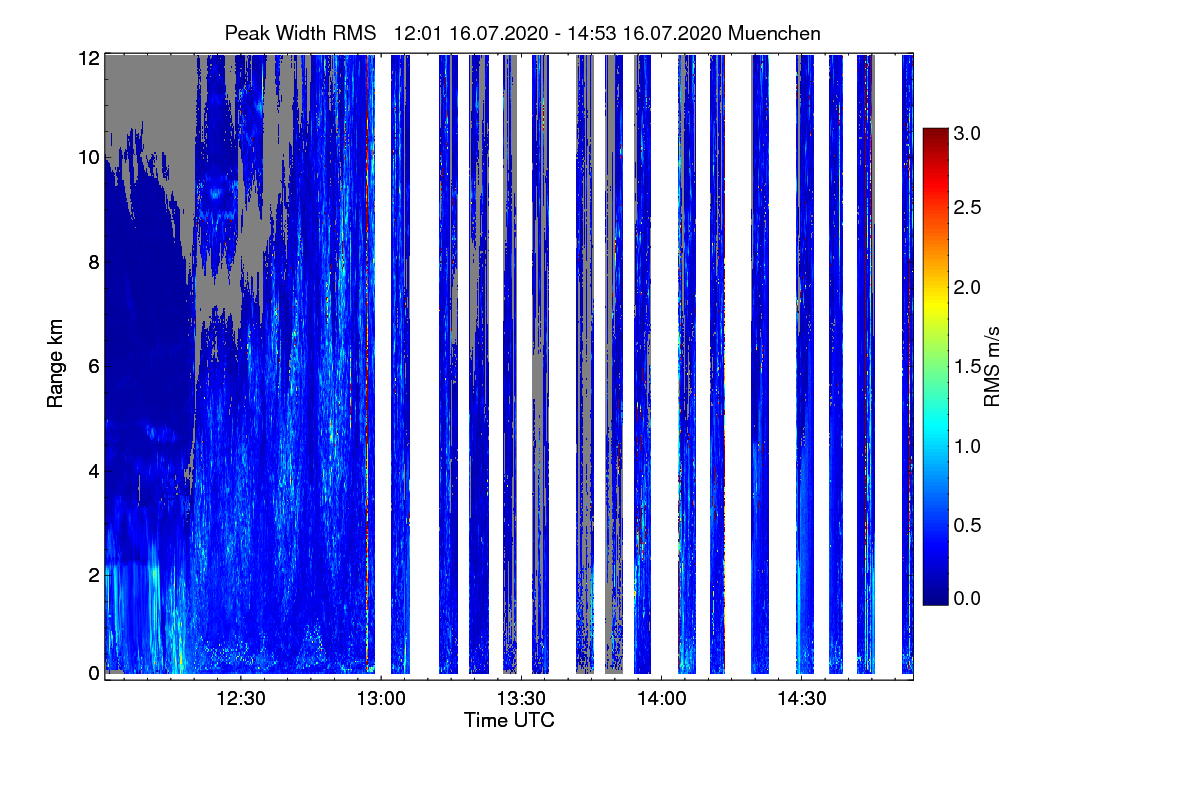Screen dimensions: 1200x800
Task: Click the colorbar value 2.0
Action: 966,288
